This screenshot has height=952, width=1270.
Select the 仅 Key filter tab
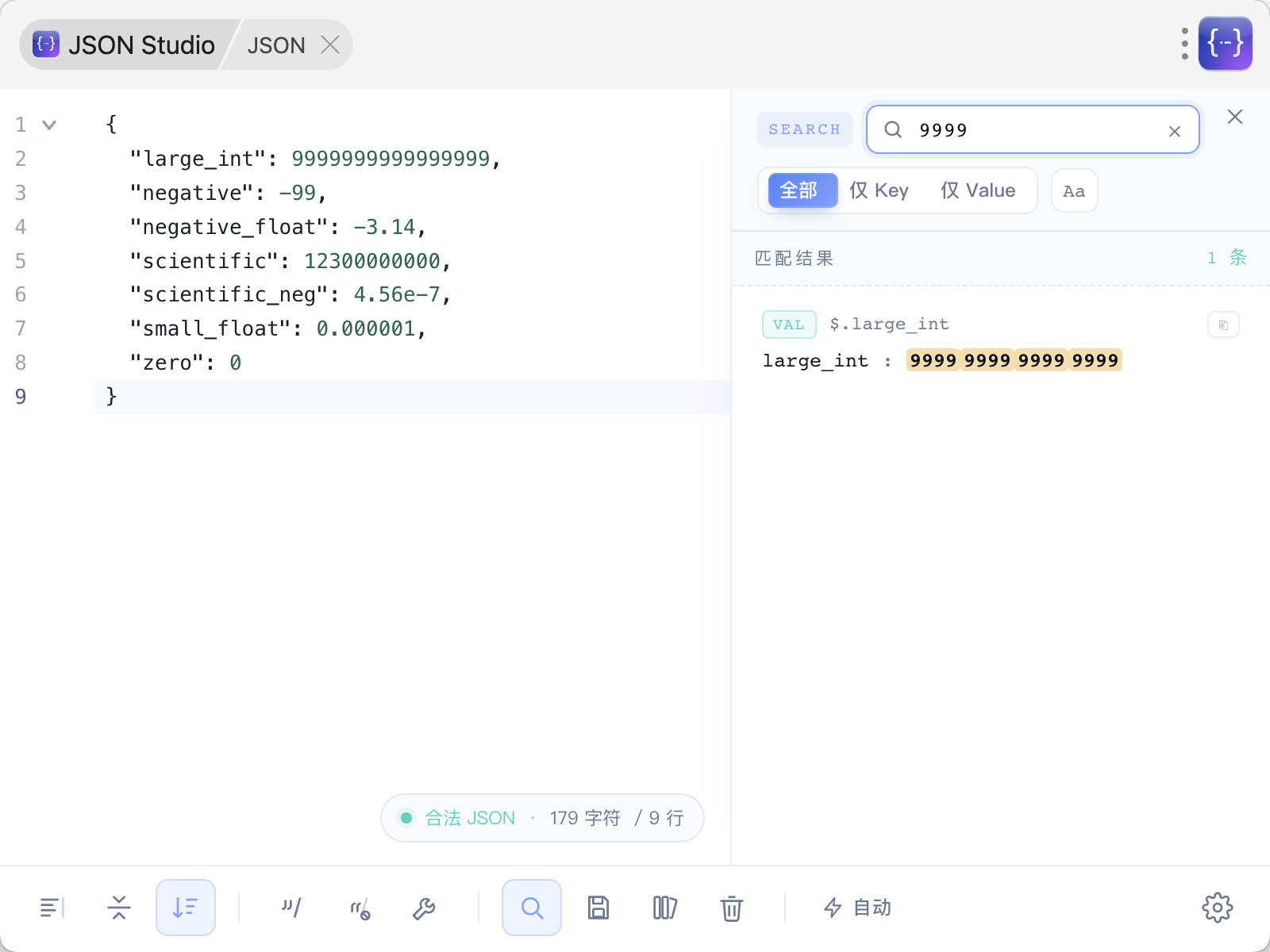(879, 190)
